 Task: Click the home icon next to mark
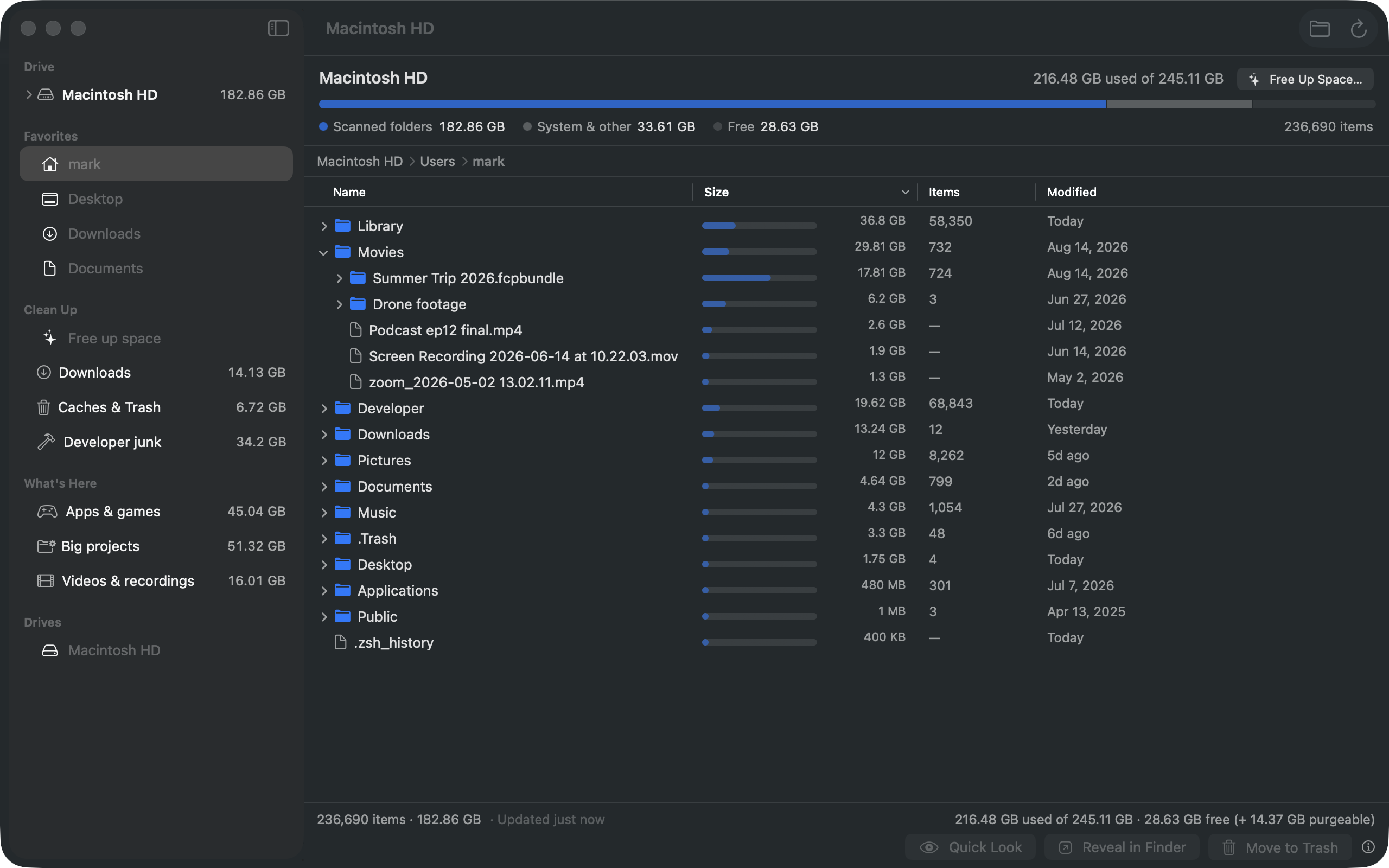point(50,164)
